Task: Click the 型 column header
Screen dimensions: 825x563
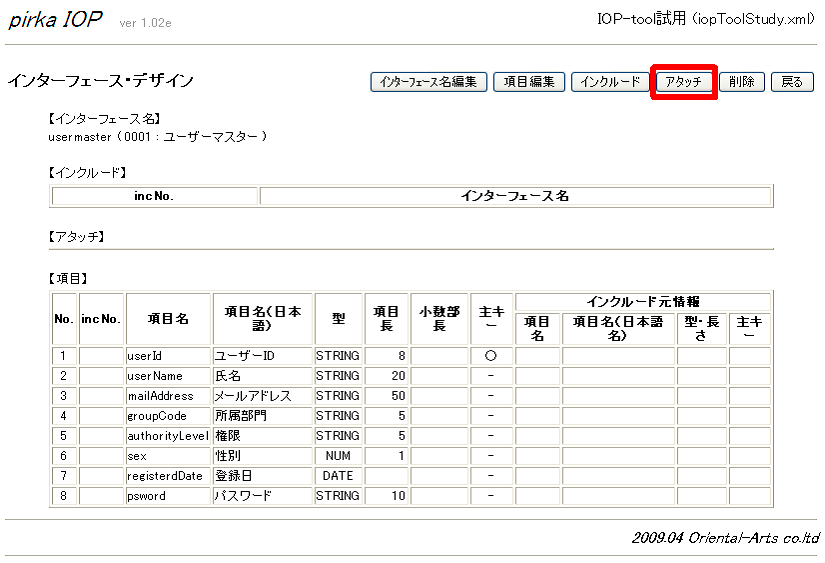Action: (x=338, y=319)
